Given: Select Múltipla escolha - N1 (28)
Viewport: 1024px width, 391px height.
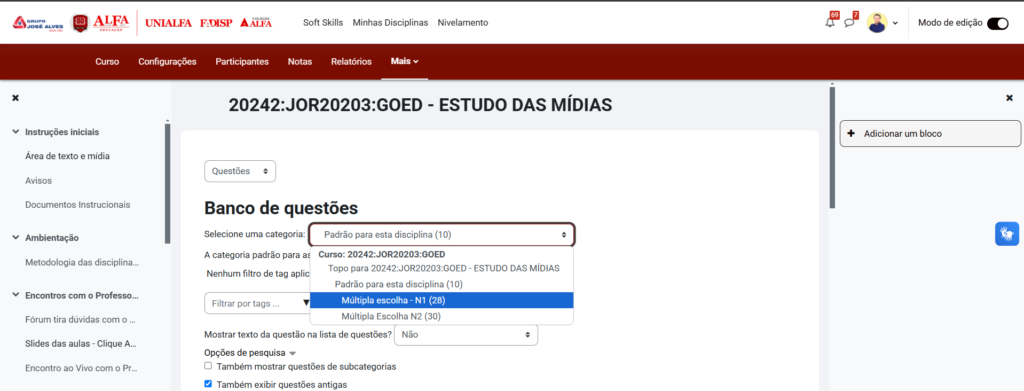Looking at the screenshot, I should tap(441, 300).
